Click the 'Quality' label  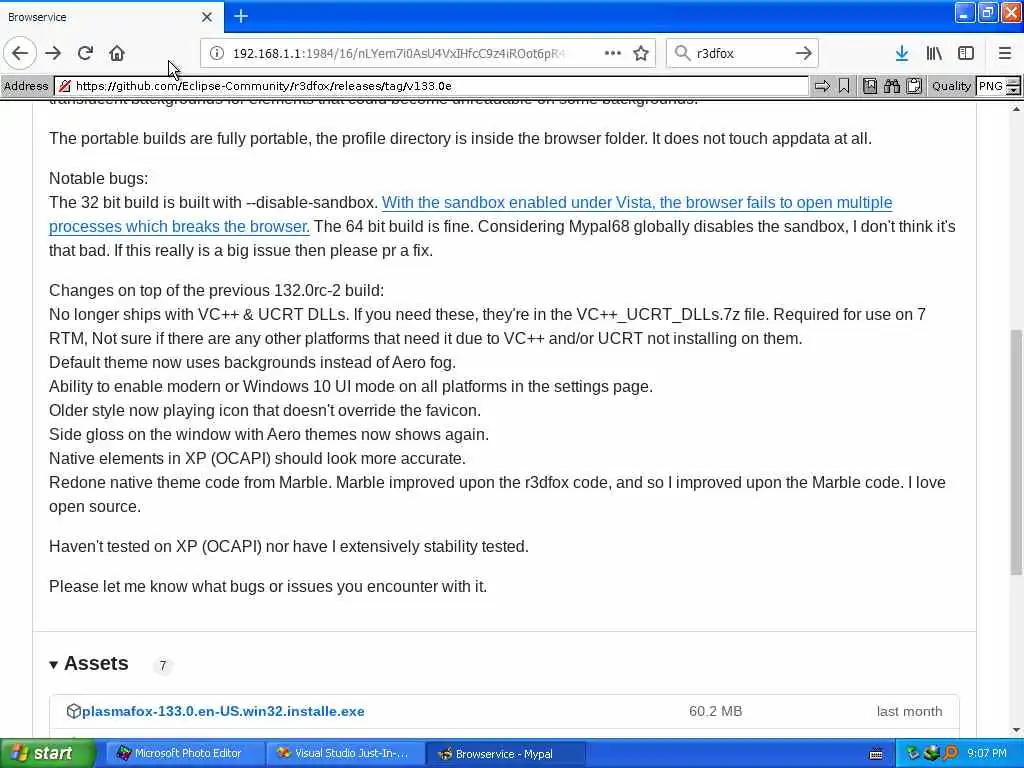(x=951, y=86)
